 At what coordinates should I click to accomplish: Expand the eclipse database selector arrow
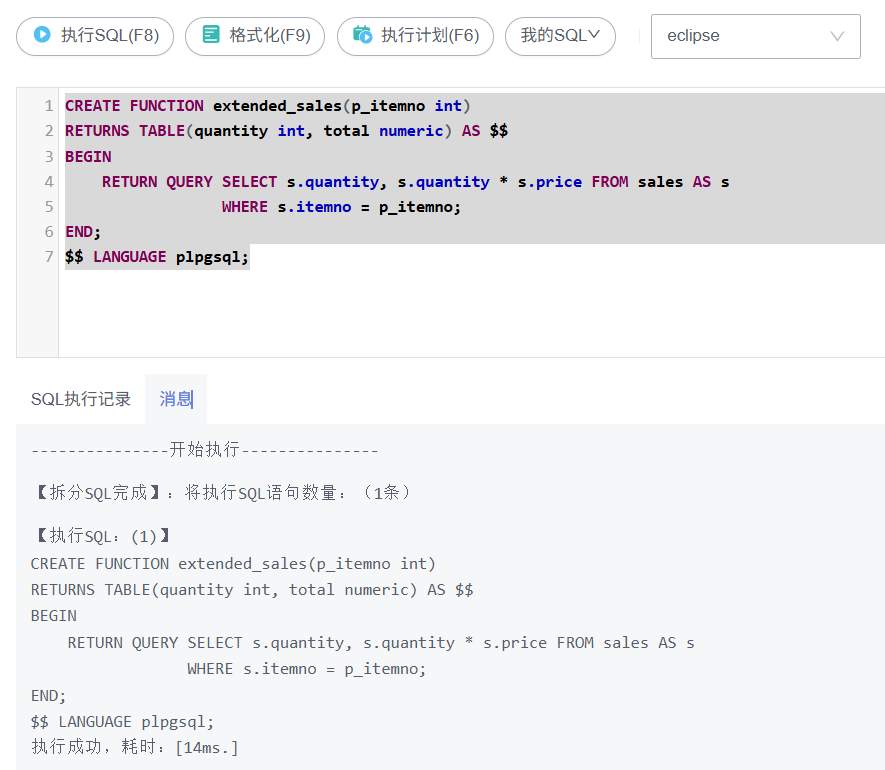click(837, 36)
